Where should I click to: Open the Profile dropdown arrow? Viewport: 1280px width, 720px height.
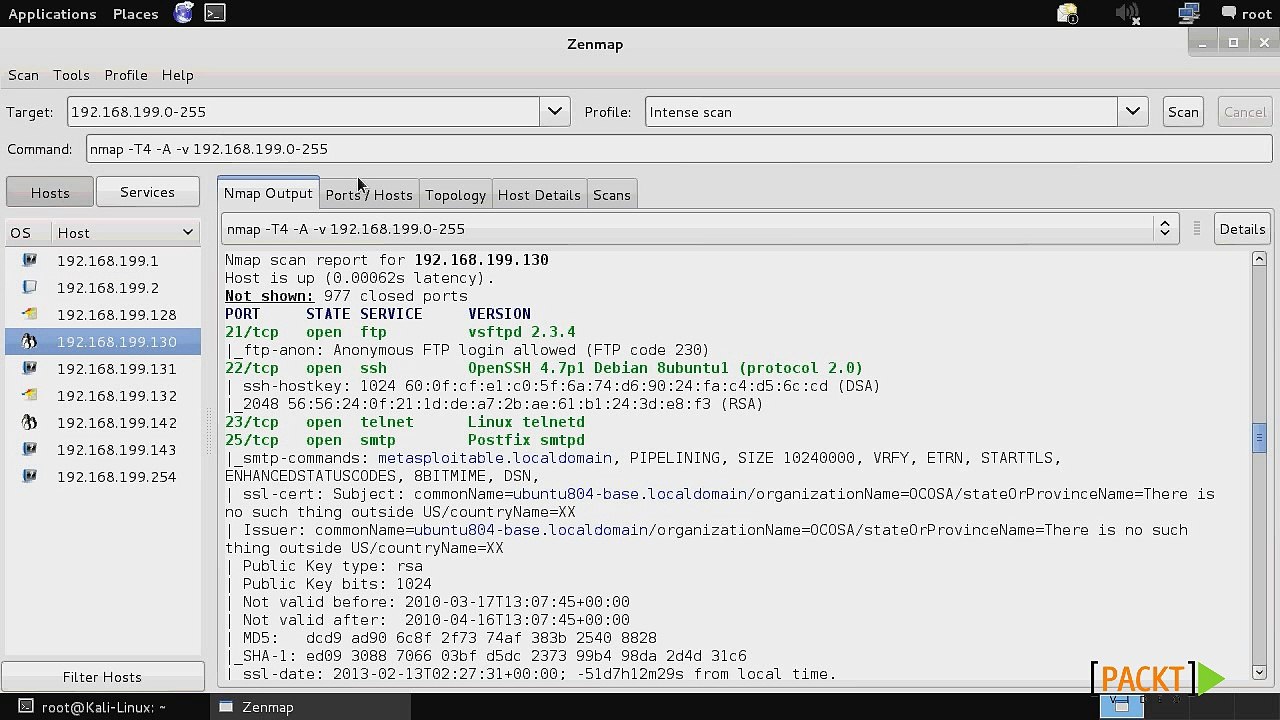[1132, 112]
